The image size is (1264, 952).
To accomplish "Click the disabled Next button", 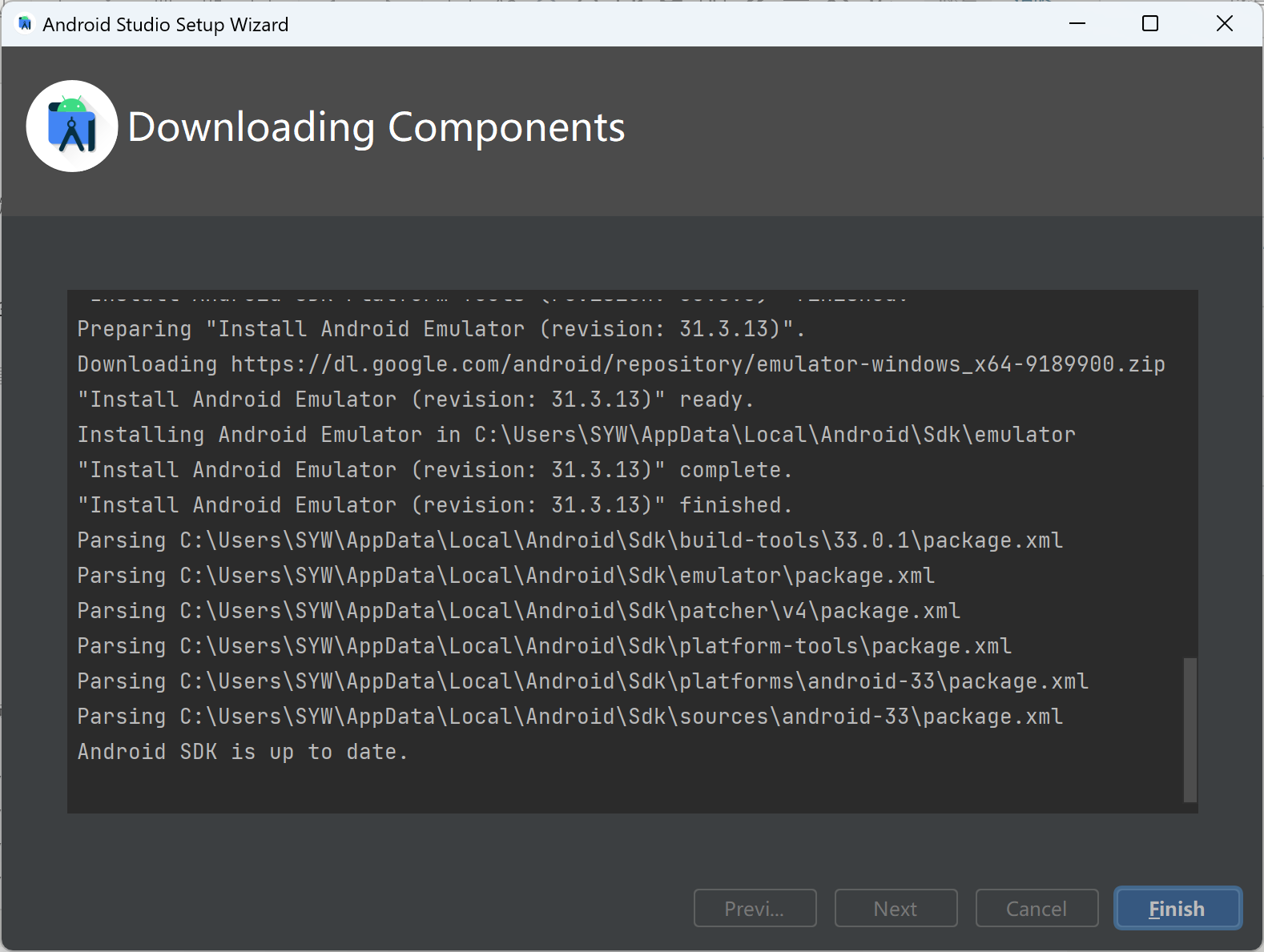I will [x=896, y=908].
